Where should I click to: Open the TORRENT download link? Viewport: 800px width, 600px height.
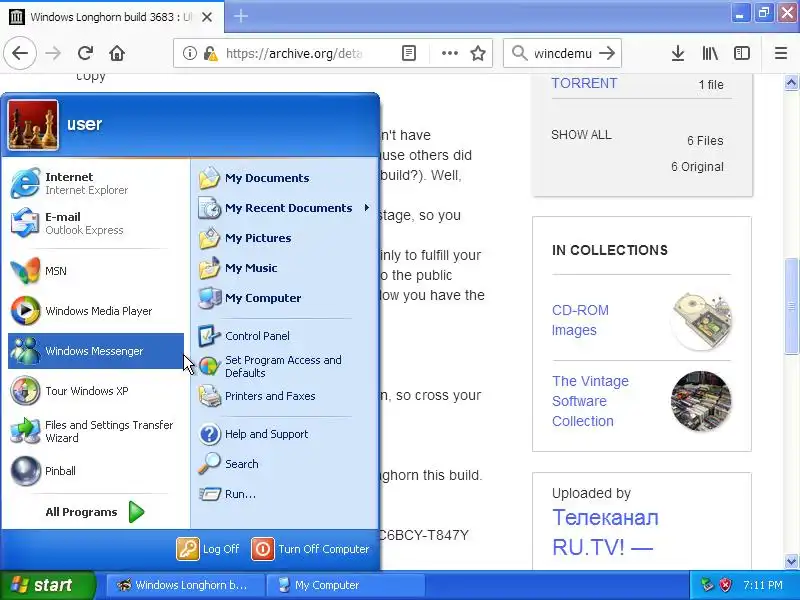[584, 83]
